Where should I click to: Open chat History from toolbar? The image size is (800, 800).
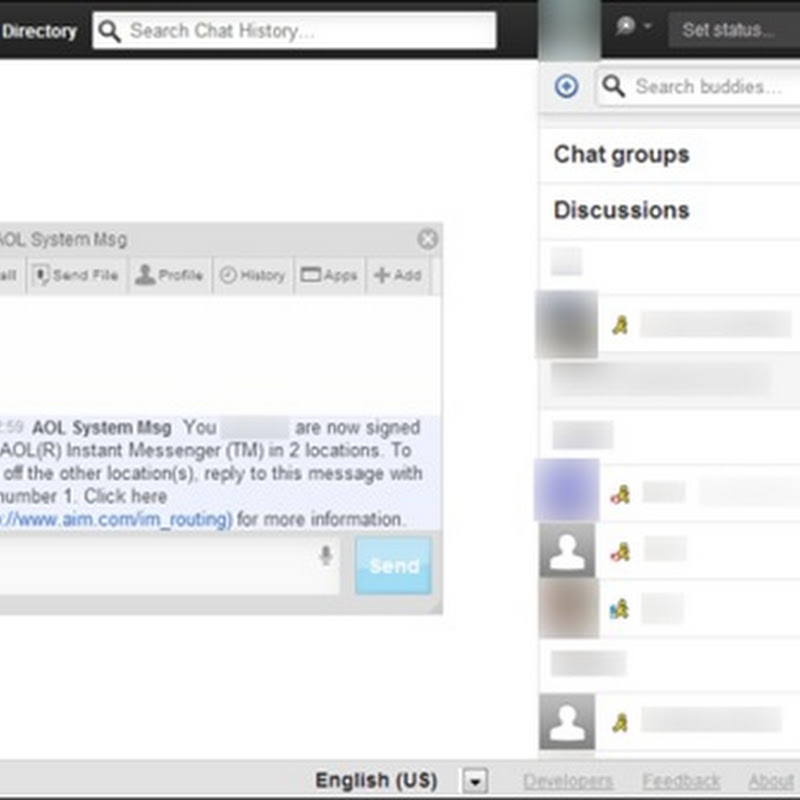253,275
